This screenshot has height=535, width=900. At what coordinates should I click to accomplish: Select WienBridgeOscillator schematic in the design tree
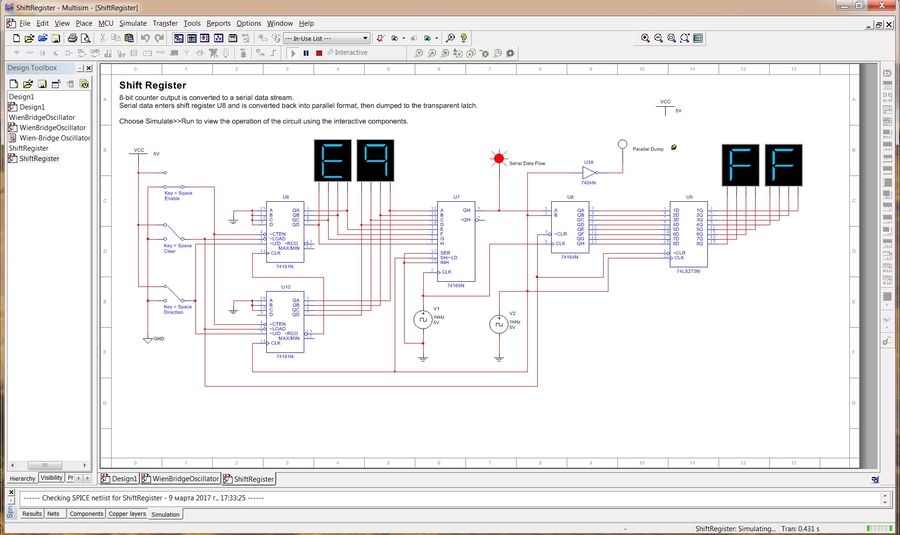pos(52,128)
